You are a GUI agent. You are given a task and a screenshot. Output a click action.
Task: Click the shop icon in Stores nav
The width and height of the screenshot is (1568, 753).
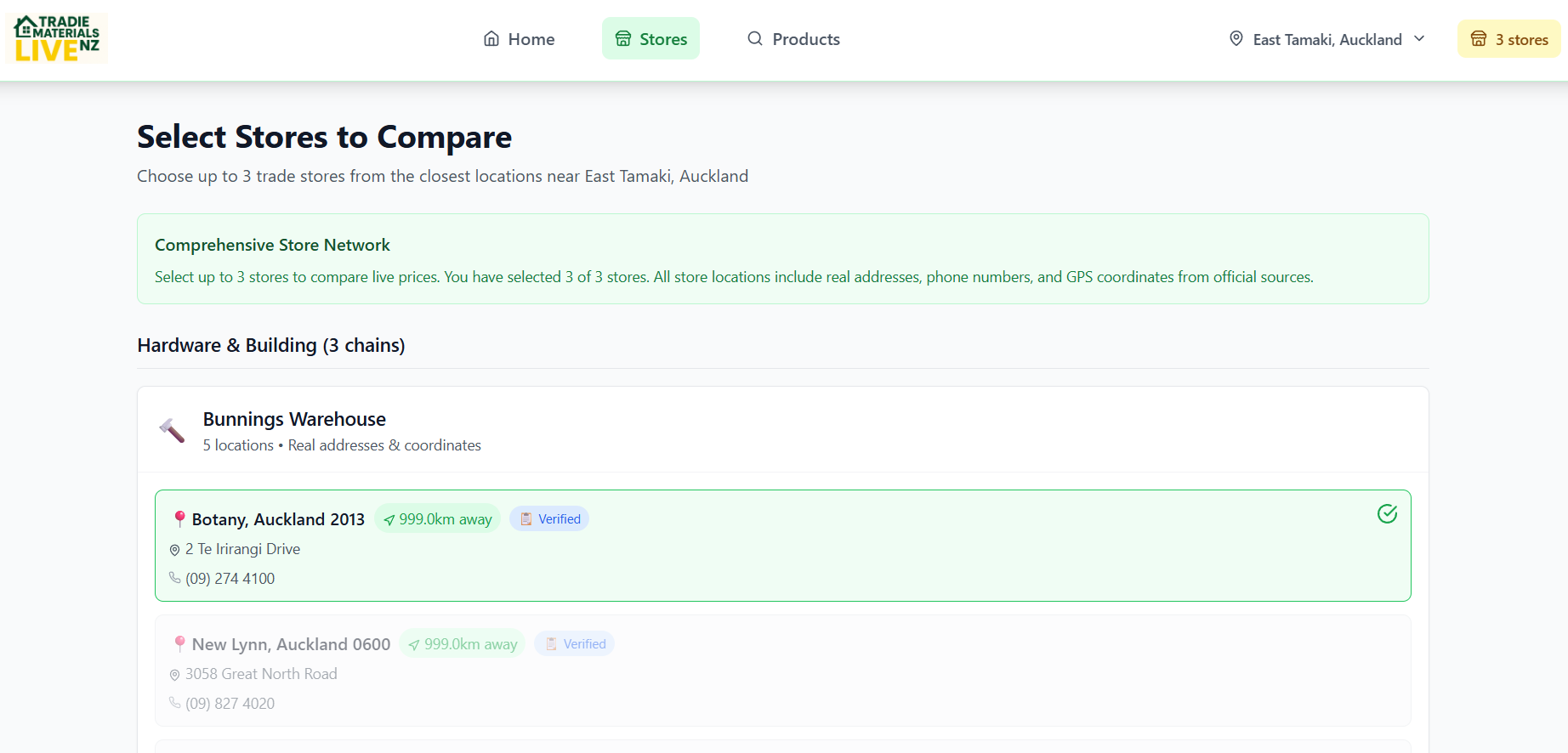[623, 38]
